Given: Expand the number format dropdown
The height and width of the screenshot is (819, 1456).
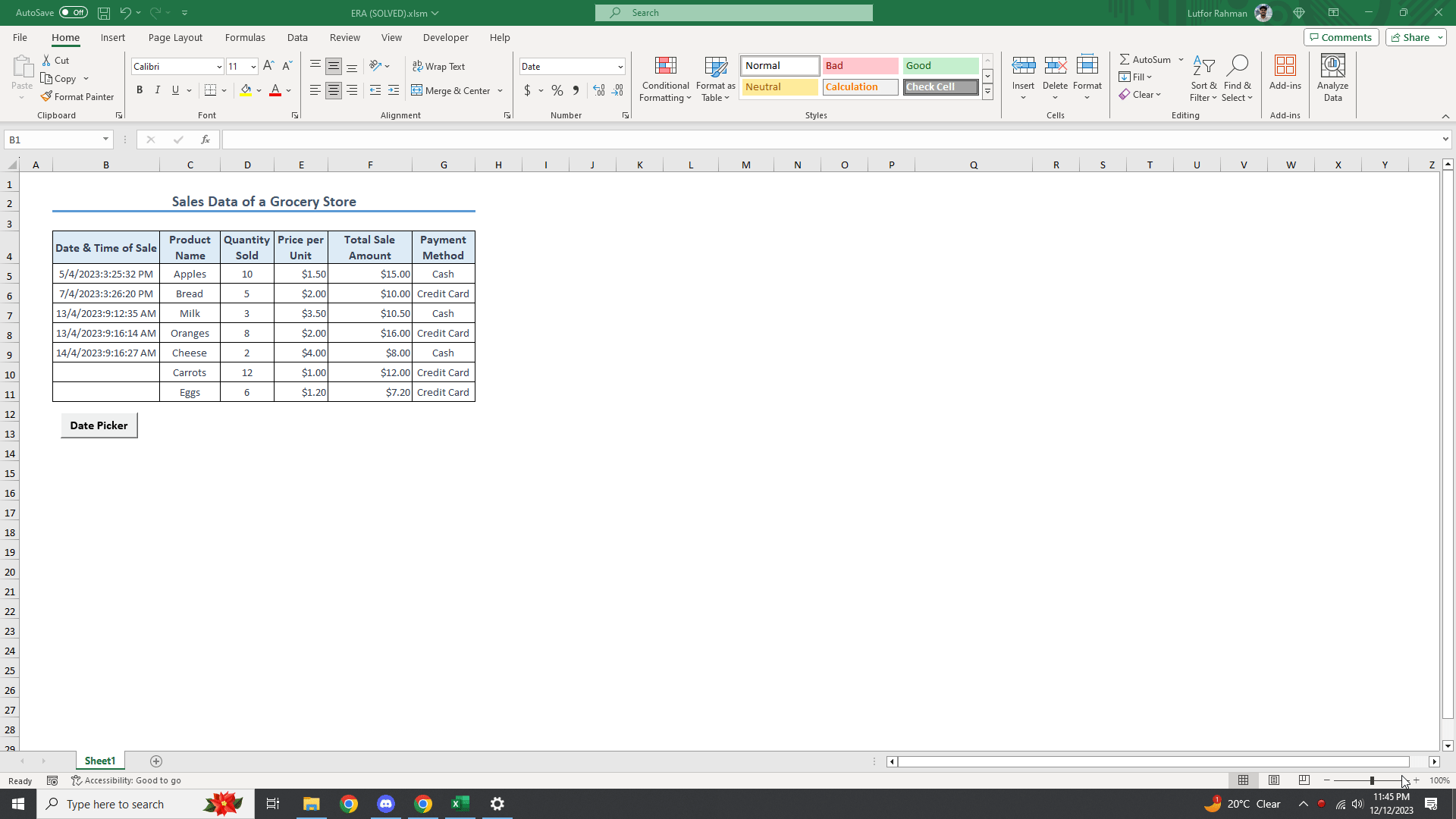Looking at the screenshot, I should coord(620,67).
